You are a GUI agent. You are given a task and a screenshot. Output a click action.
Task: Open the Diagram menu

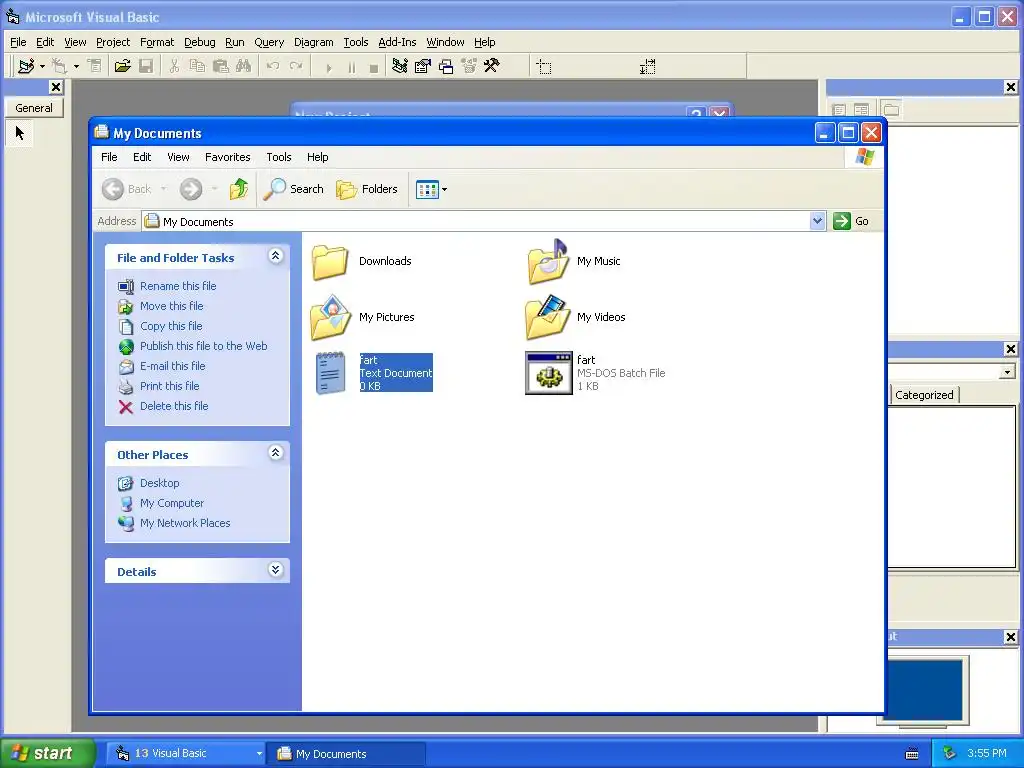click(x=313, y=42)
